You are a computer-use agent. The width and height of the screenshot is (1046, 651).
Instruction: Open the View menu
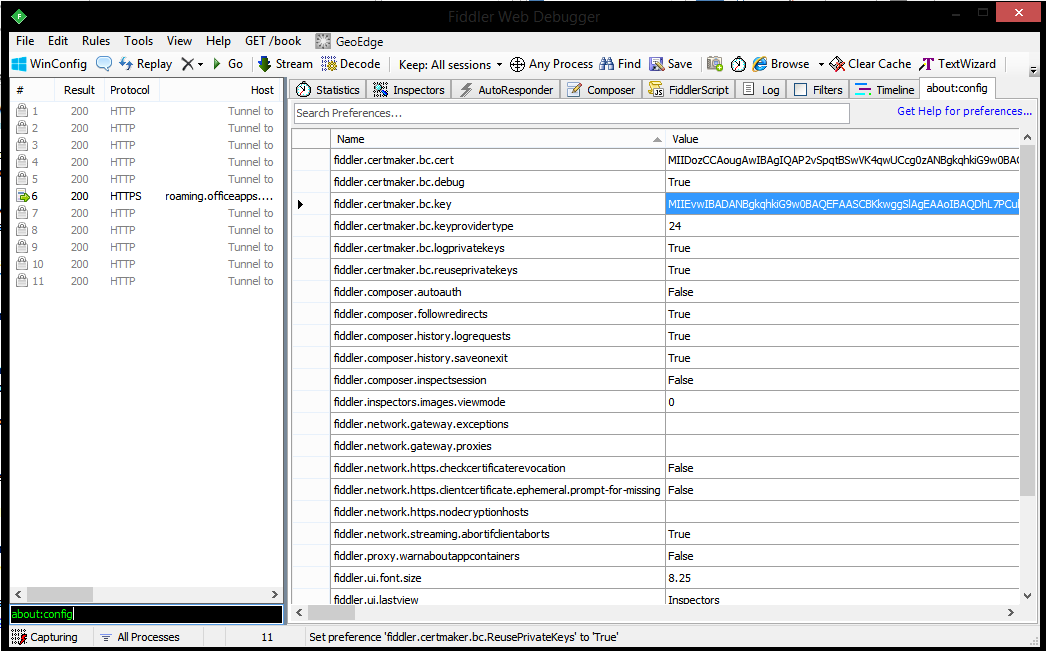point(179,41)
